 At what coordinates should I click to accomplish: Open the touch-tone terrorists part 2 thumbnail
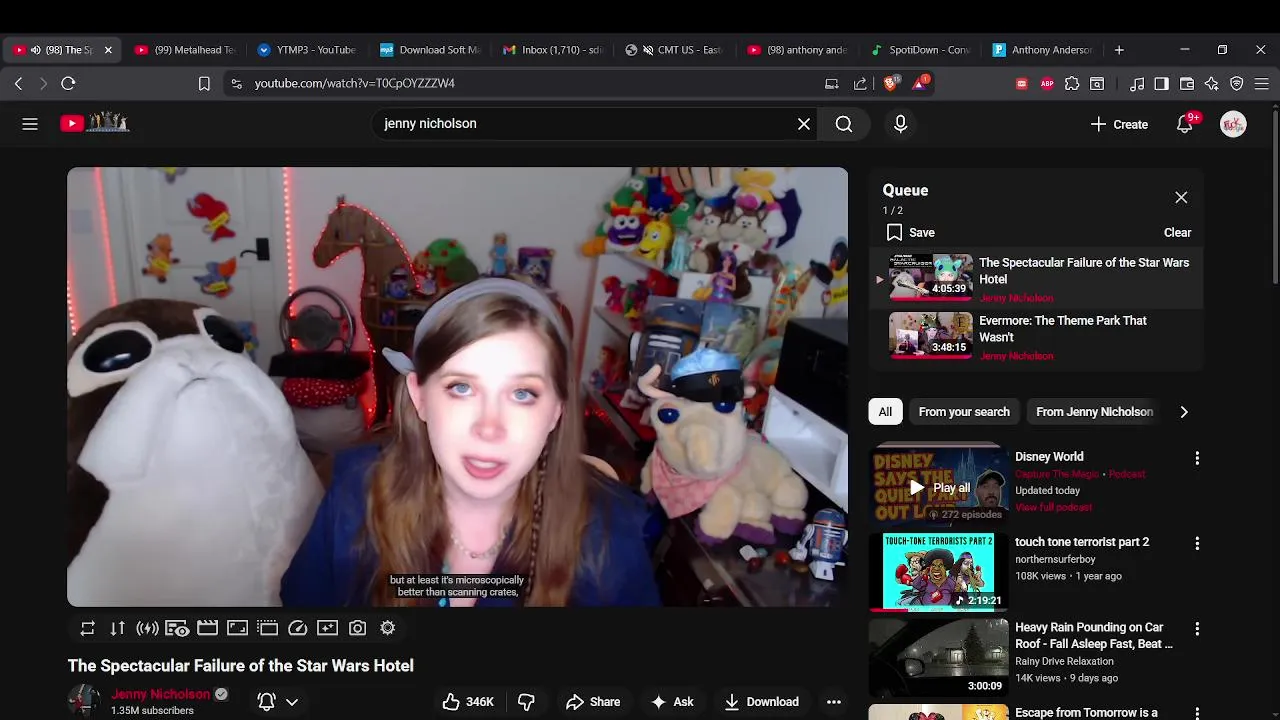[x=938, y=571]
